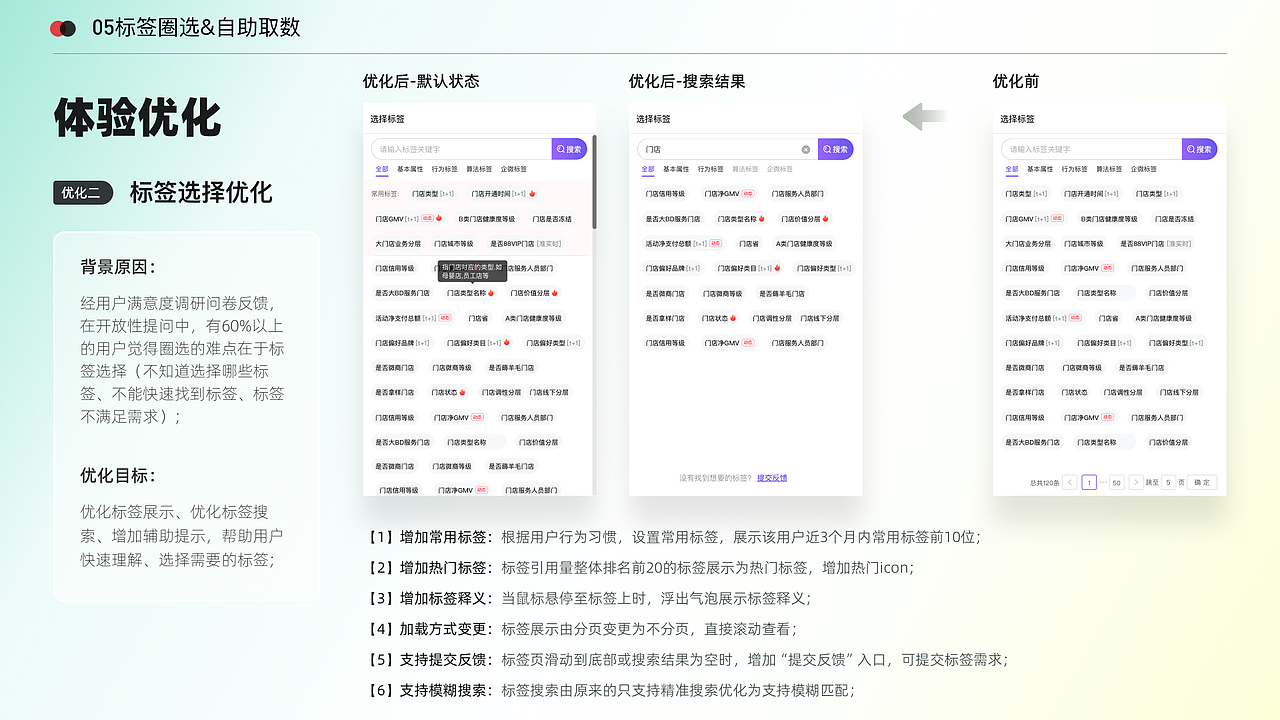The width and height of the screenshot is (1280, 720).
Task: Select B类门店健康度等级 tag in 优化后-默认状态 panel
Action: 487,219
